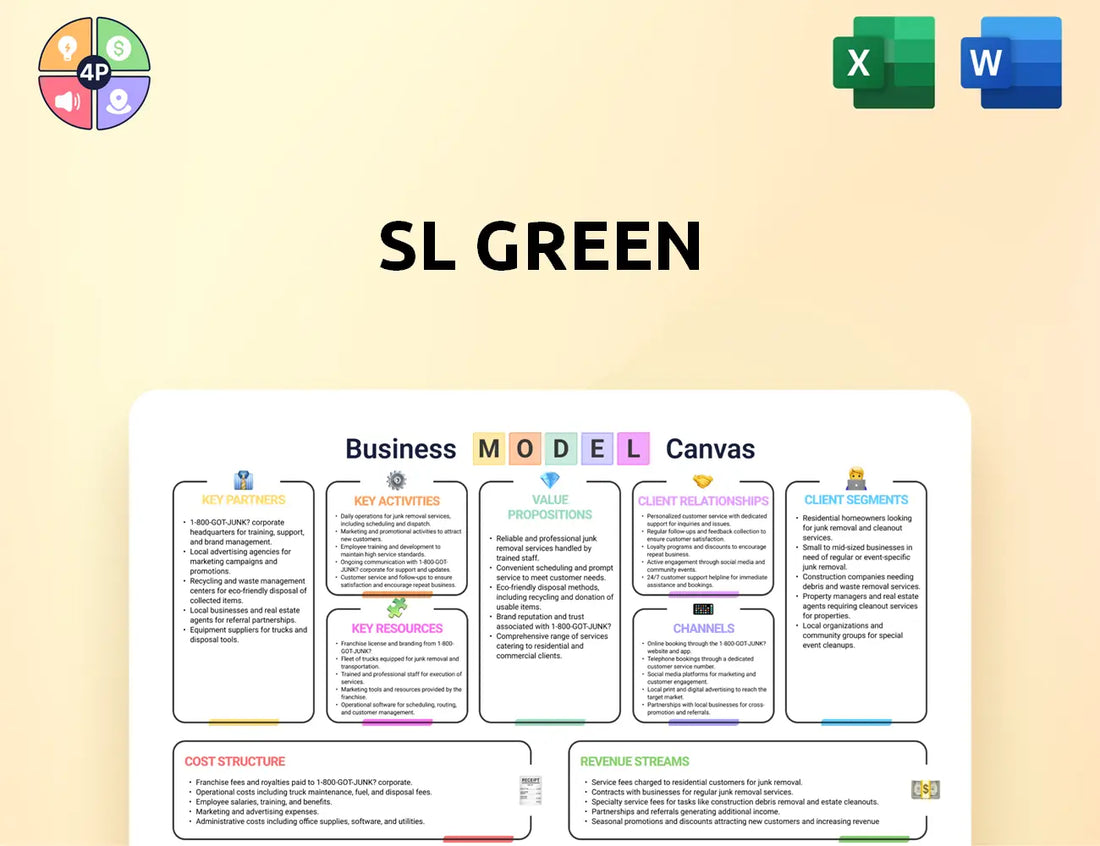Click the word Canvas in canvas title
Viewport: 1100px width, 846px height.
[x=710, y=449]
